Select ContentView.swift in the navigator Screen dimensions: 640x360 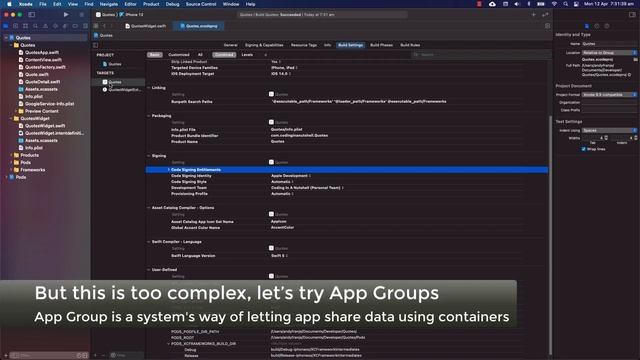point(43,60)
